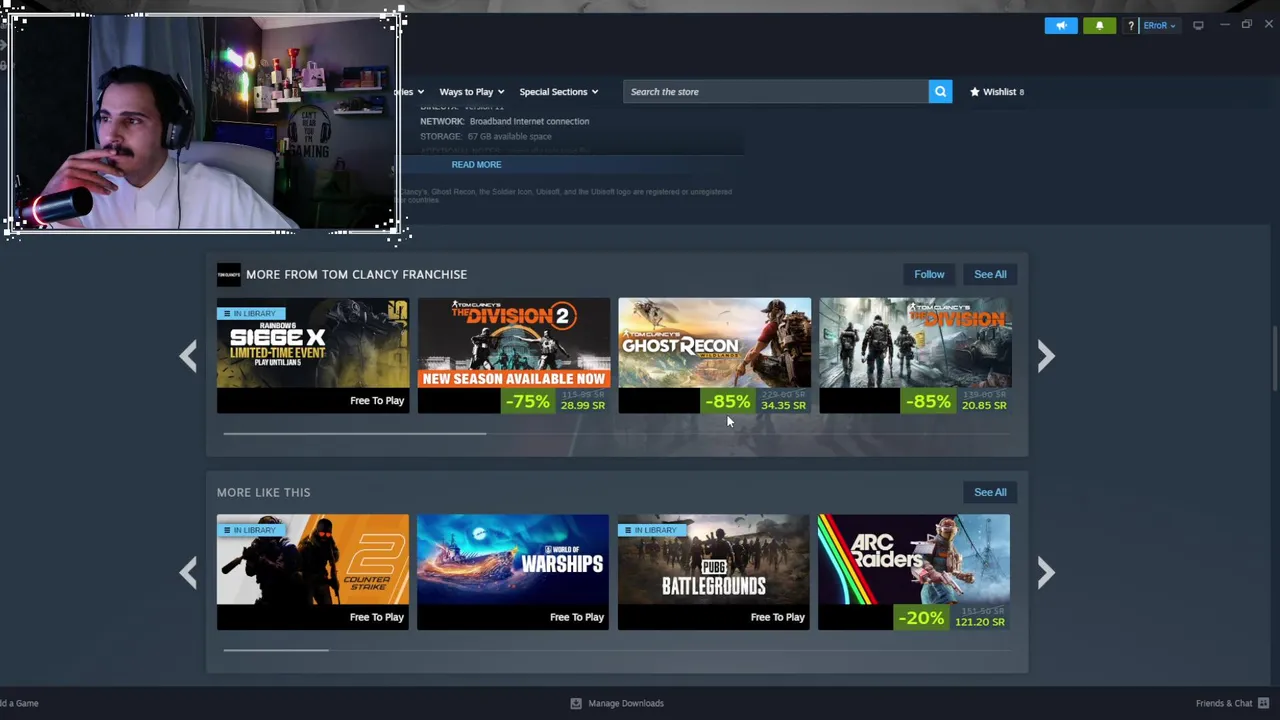Click Add a Game at bottom left

19,703
